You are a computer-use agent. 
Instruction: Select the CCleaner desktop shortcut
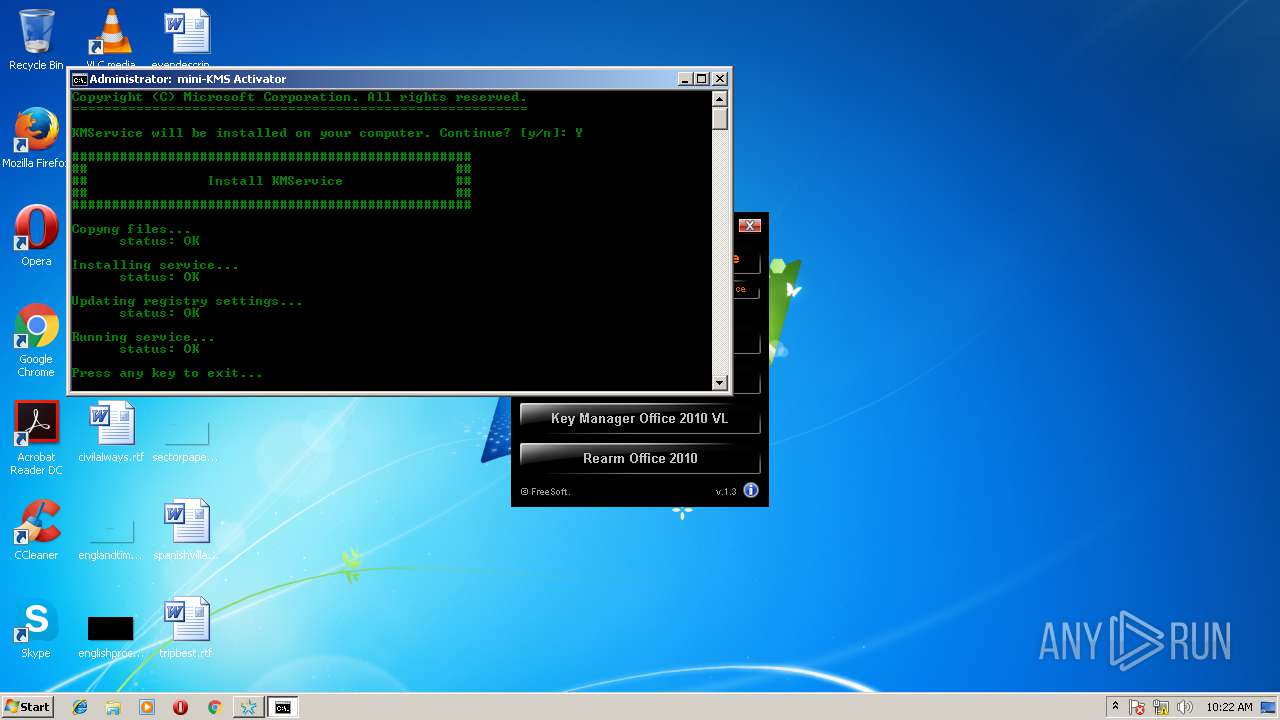pos(36,530)
